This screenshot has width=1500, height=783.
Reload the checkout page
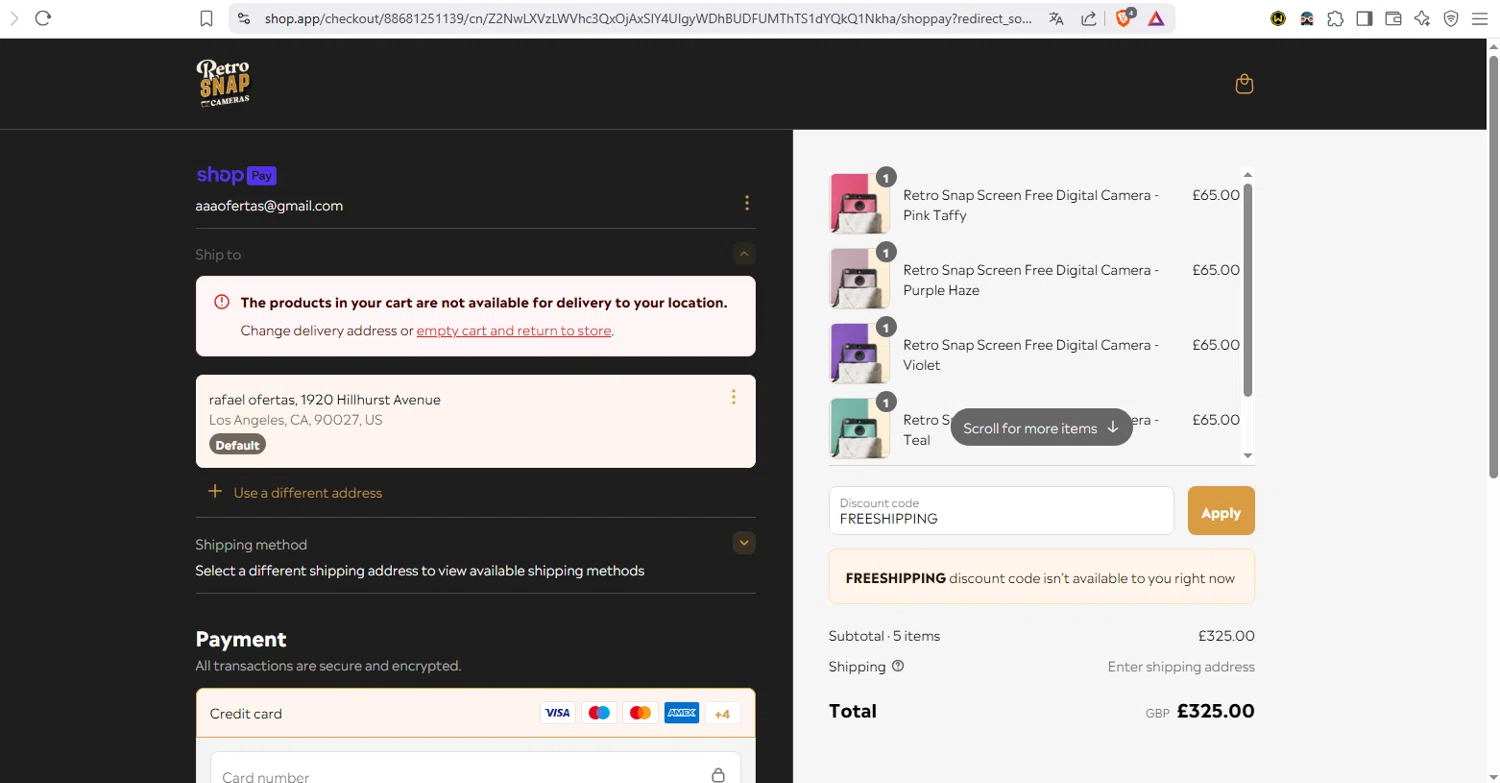click(x=43, y=18)
